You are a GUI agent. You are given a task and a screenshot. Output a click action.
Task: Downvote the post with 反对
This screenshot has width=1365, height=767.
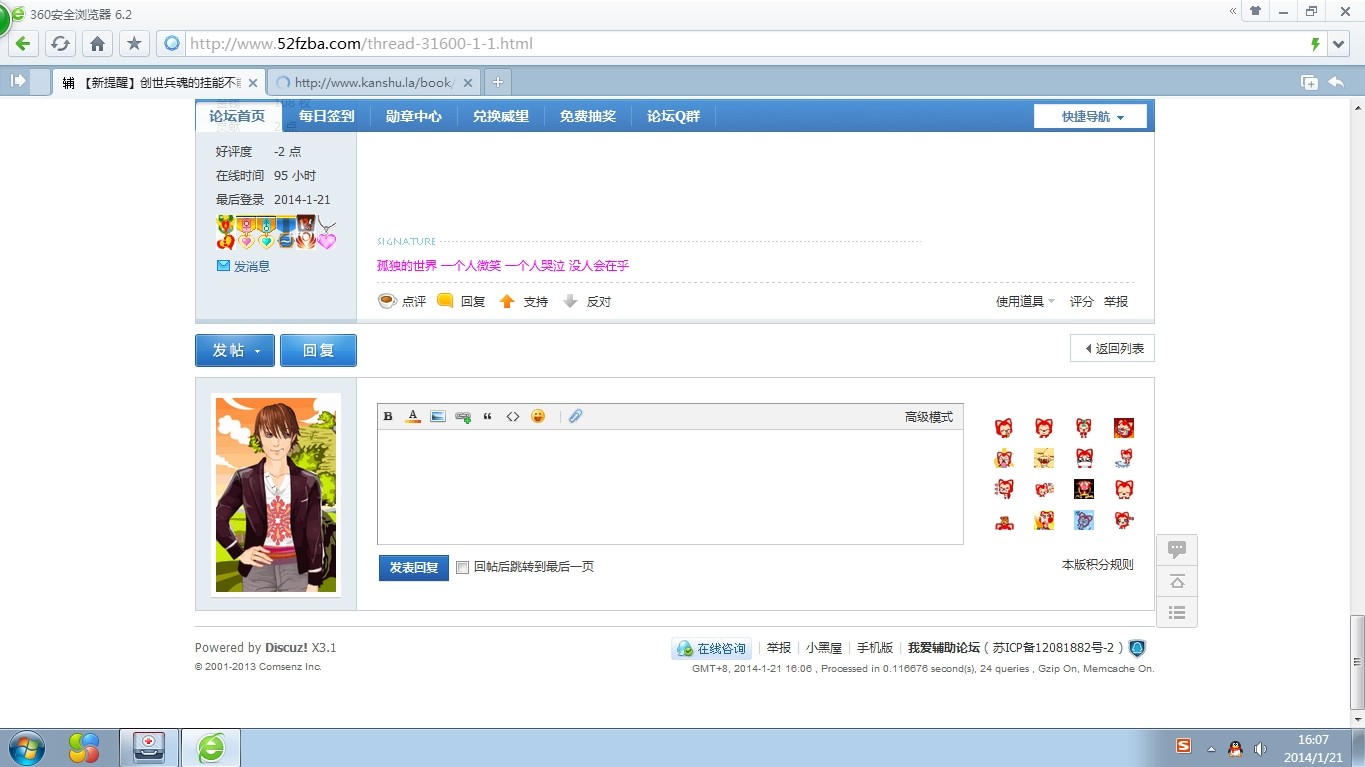tap(587, 301)
